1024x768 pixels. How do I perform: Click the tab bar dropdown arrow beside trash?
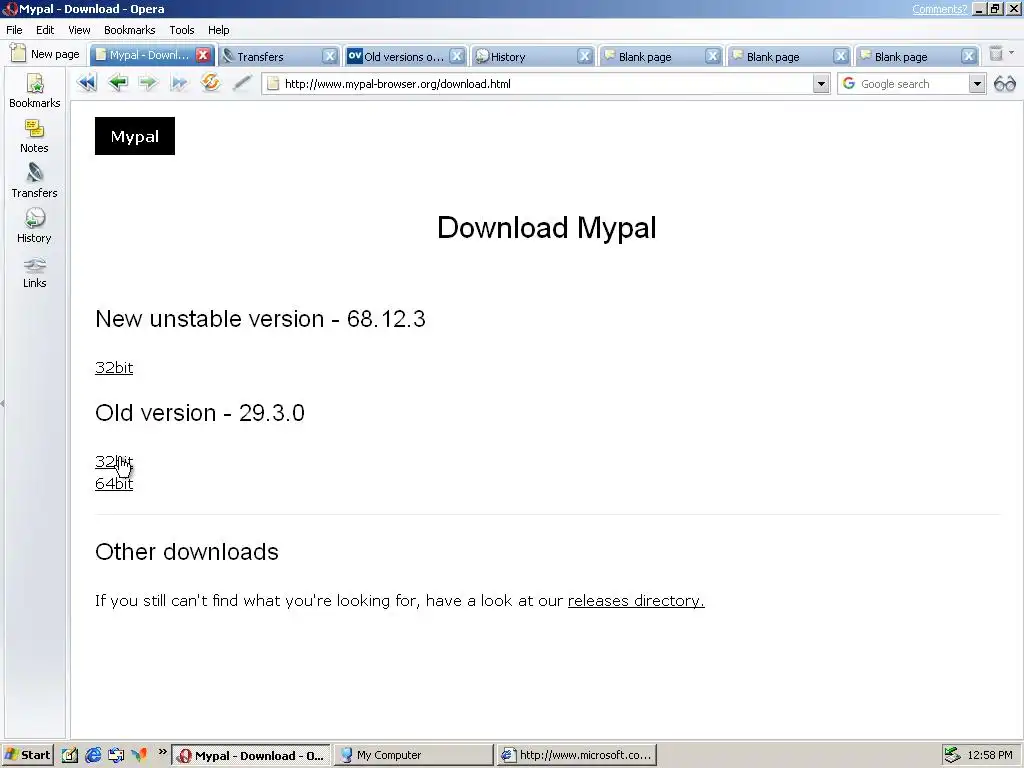pos(1012,53)
